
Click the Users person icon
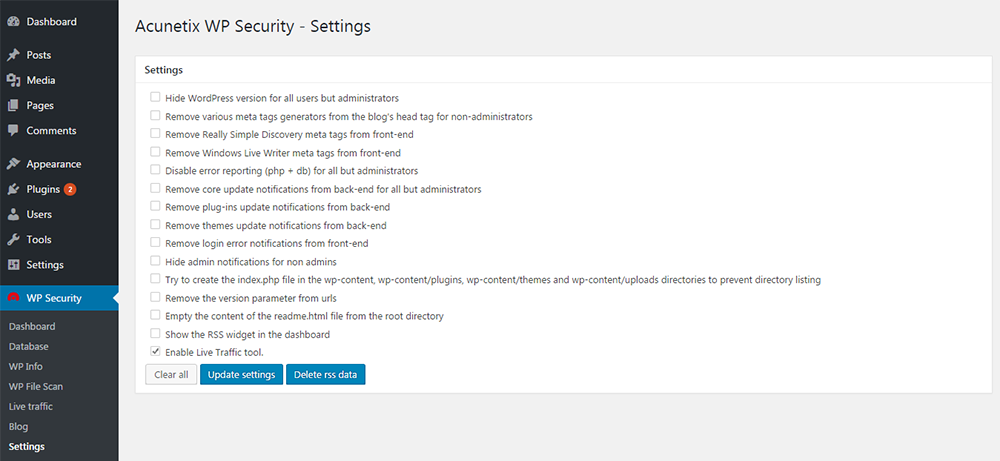13,215
